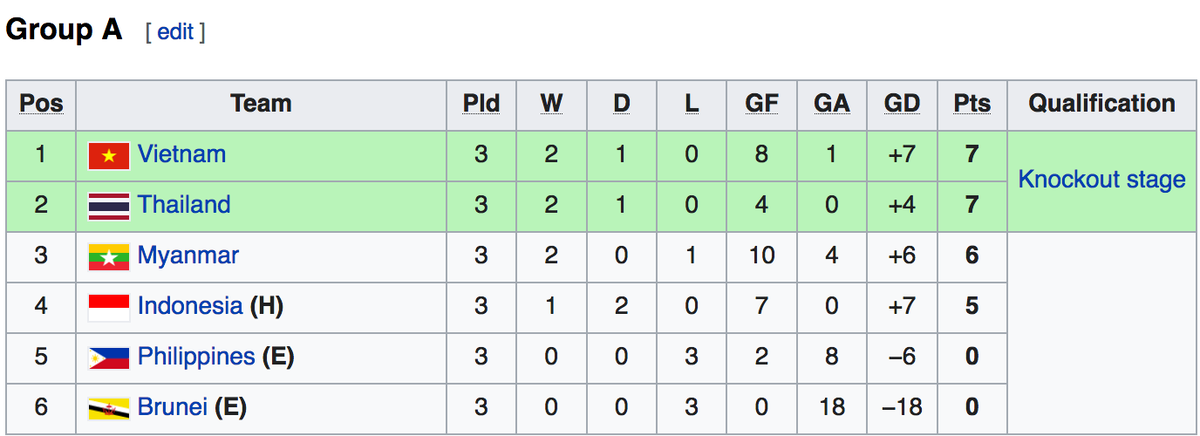Click the GF column header abbreviation
Image resolution: width=1200 pixels, height=436 pixels.
point(761,104)
